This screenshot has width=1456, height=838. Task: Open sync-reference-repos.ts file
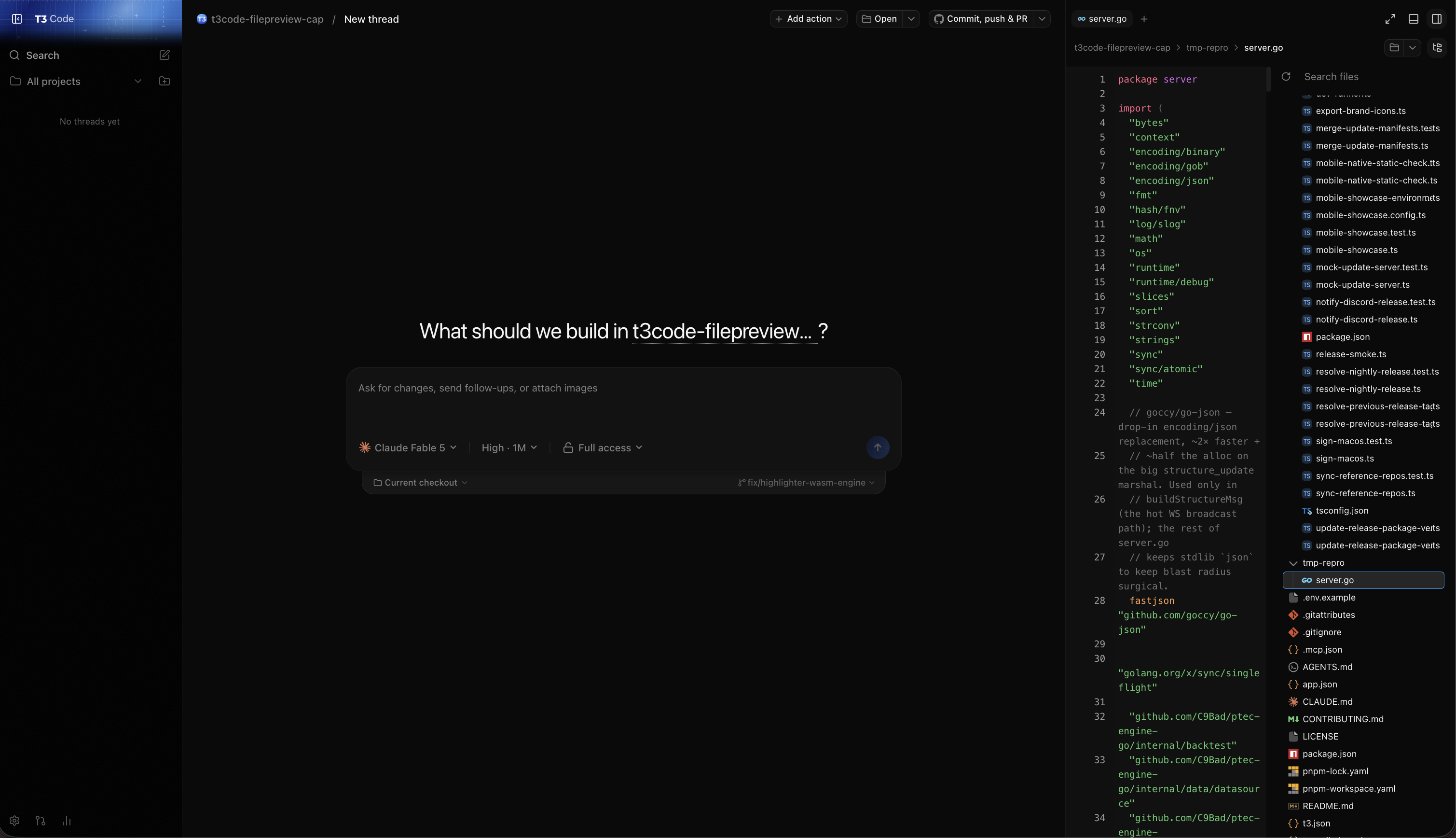pyautogui.click(x=1363, y=493)
